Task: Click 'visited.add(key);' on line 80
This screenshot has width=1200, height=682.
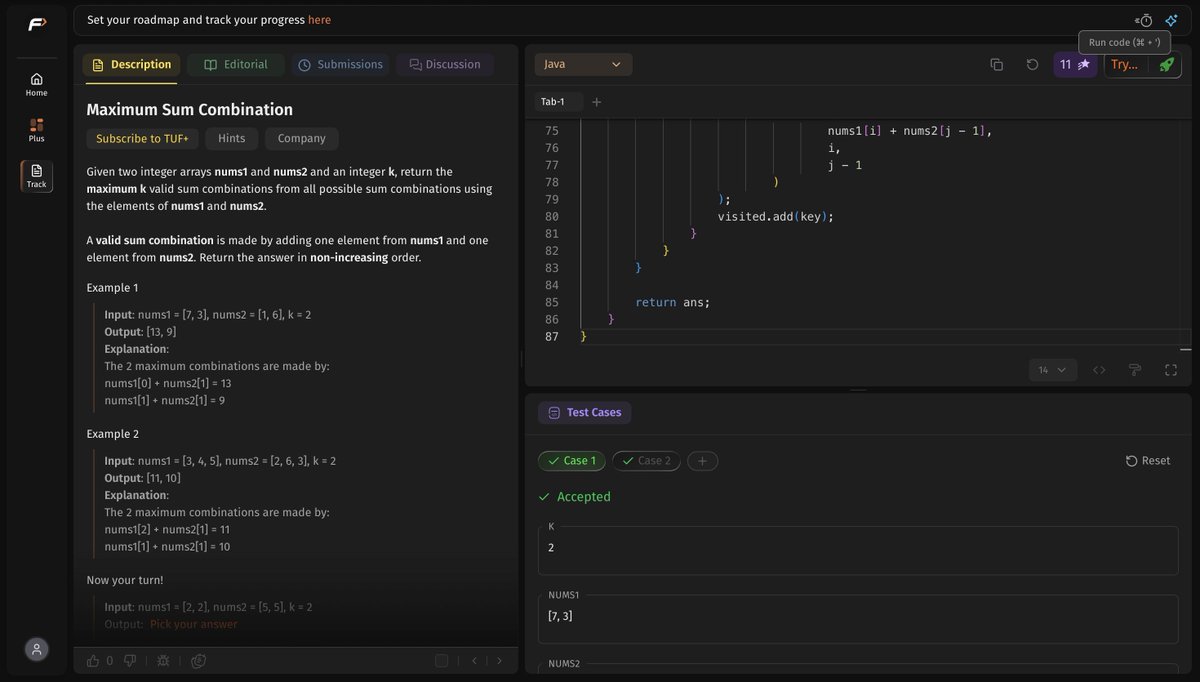Action: [x=776, y=216]
